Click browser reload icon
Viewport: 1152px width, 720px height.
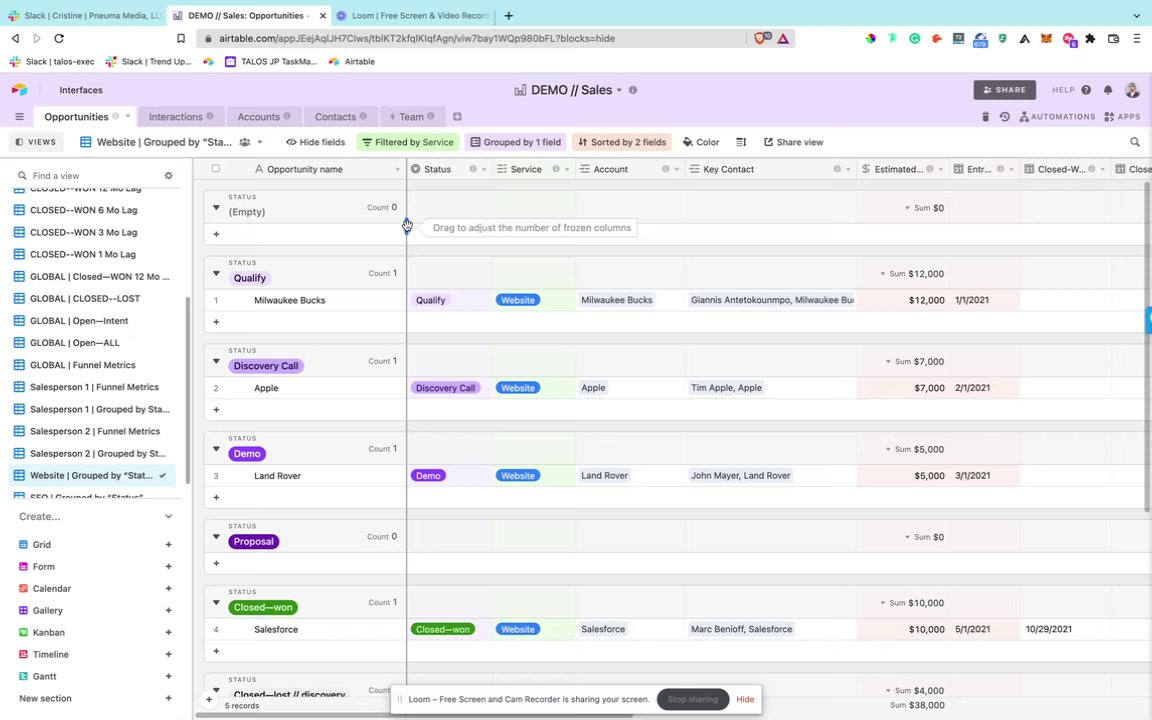[59, 38]
